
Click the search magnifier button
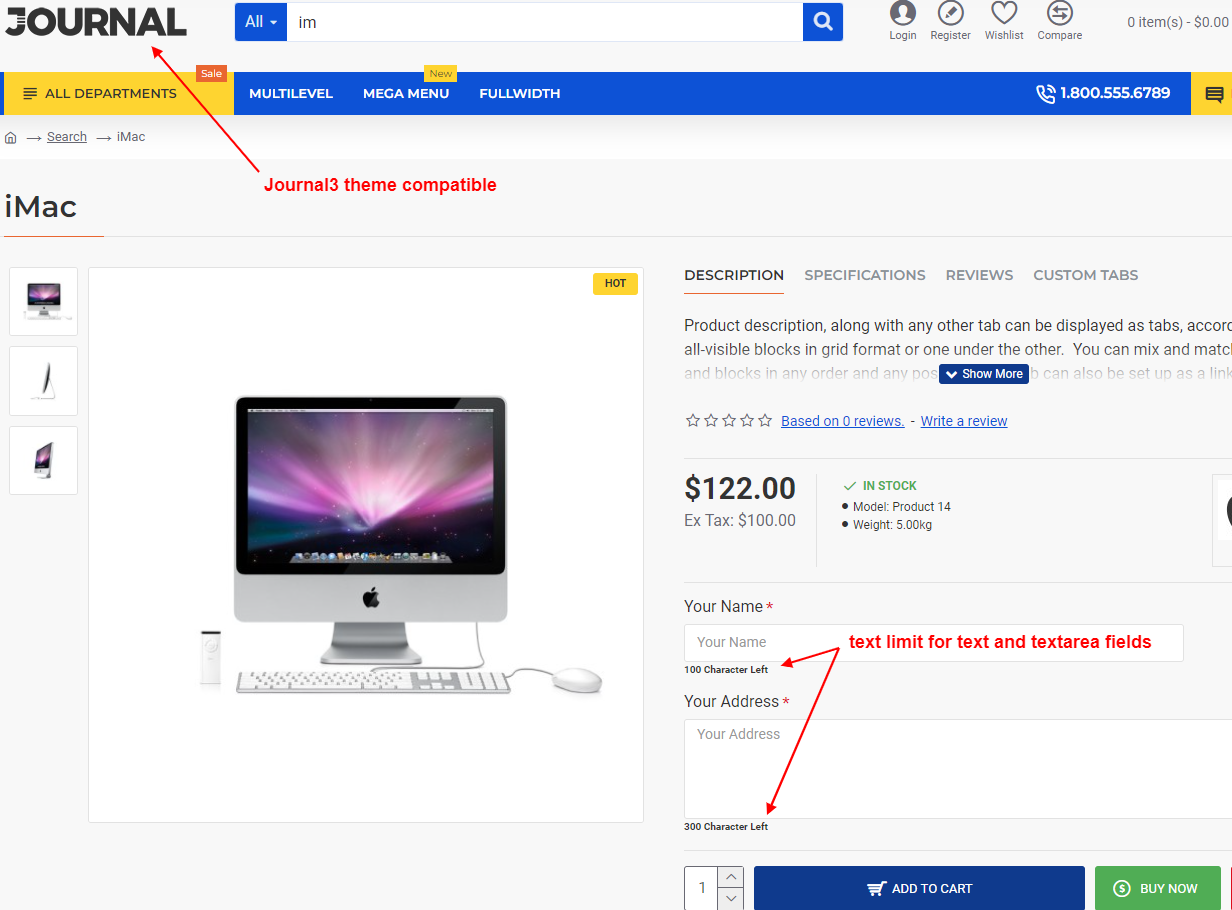pyautogui.click(x=822, y=22)
